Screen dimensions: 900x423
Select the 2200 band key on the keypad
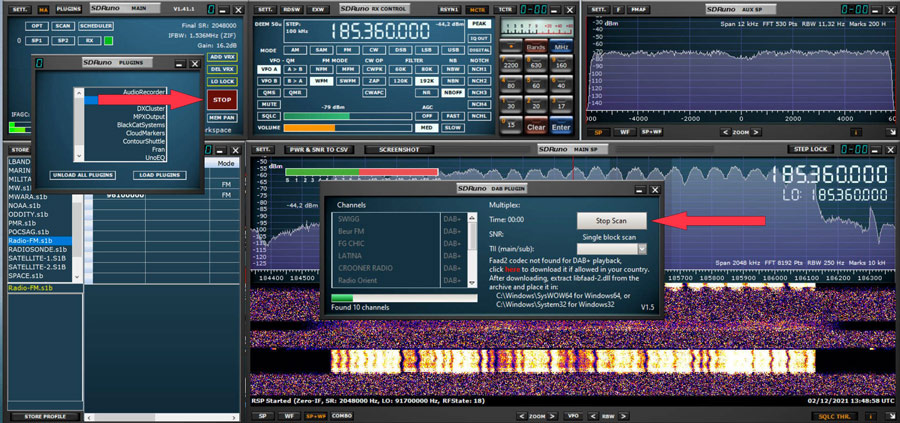tap(510, 65)
